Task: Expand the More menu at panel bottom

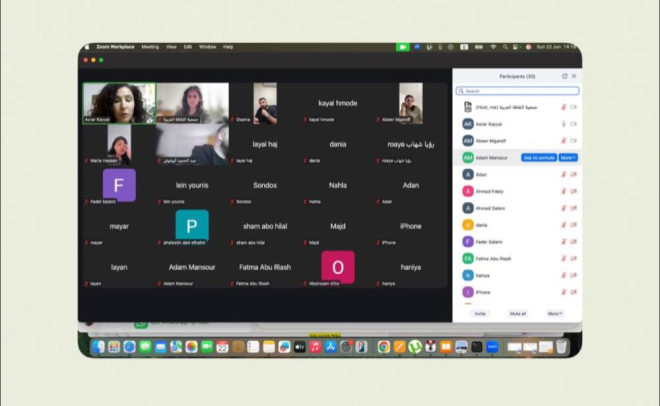Action: [554, 313]
